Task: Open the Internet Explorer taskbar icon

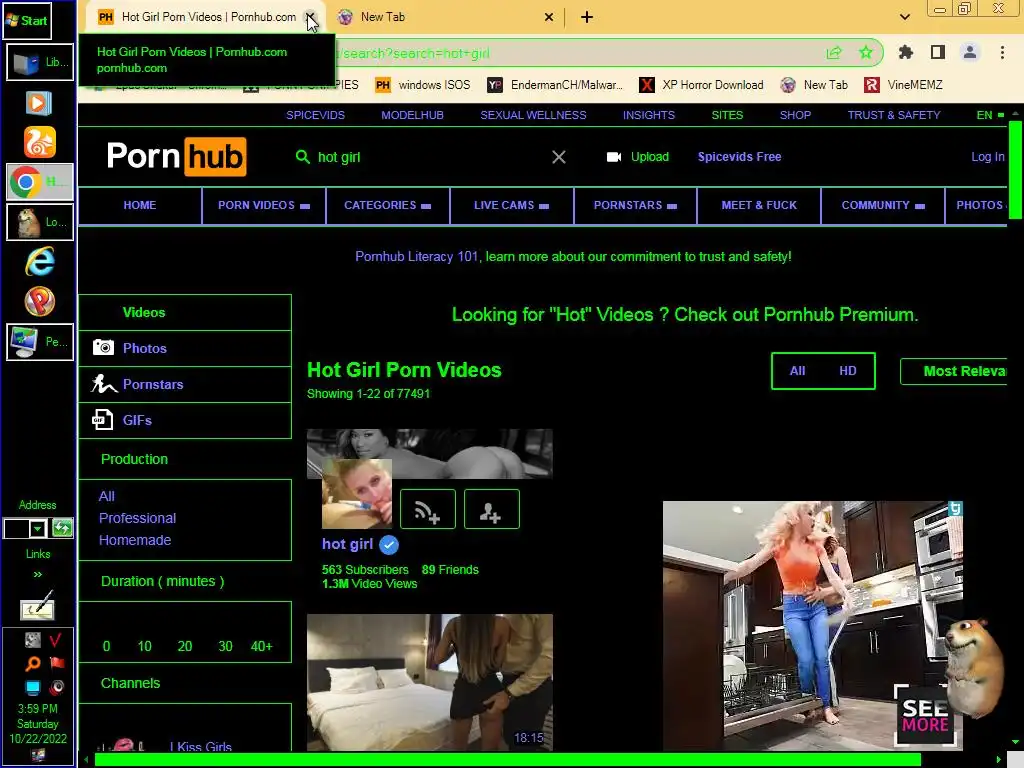Action: coord(40,262)
